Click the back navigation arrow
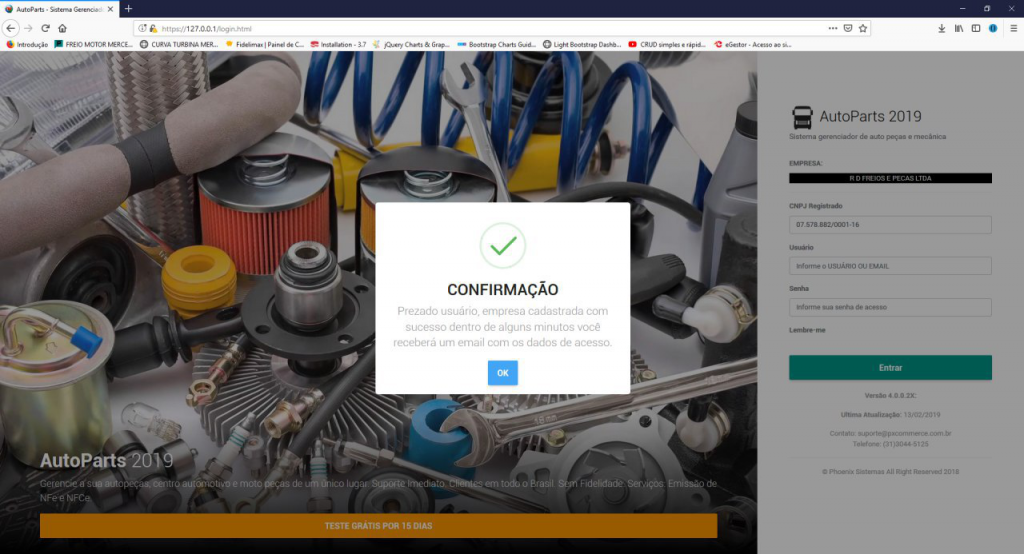Screen dimensions: 1024x554 (11, 28)
